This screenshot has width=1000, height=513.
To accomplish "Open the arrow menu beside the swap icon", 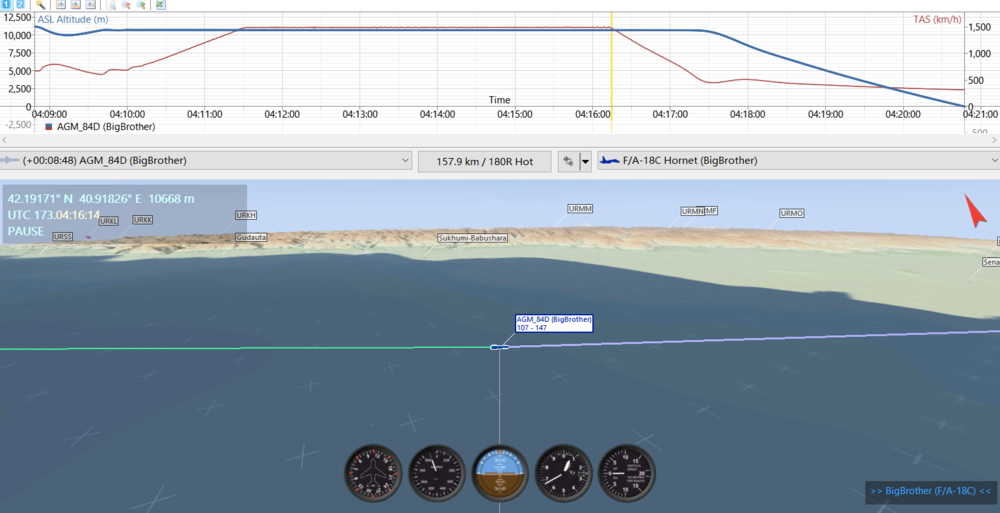I will point(585,161).
